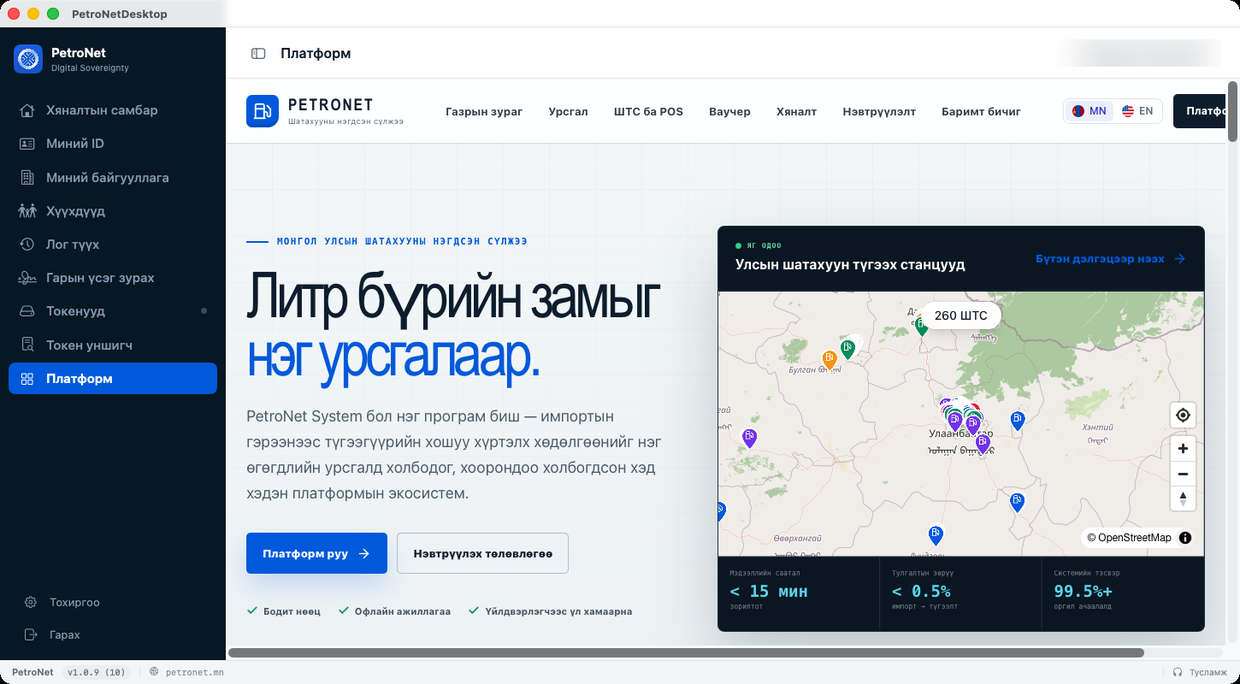This screenshot has height=684, width=1240.
Task: Zoom in the map with plus button
Action: (x=1183, y=449)
